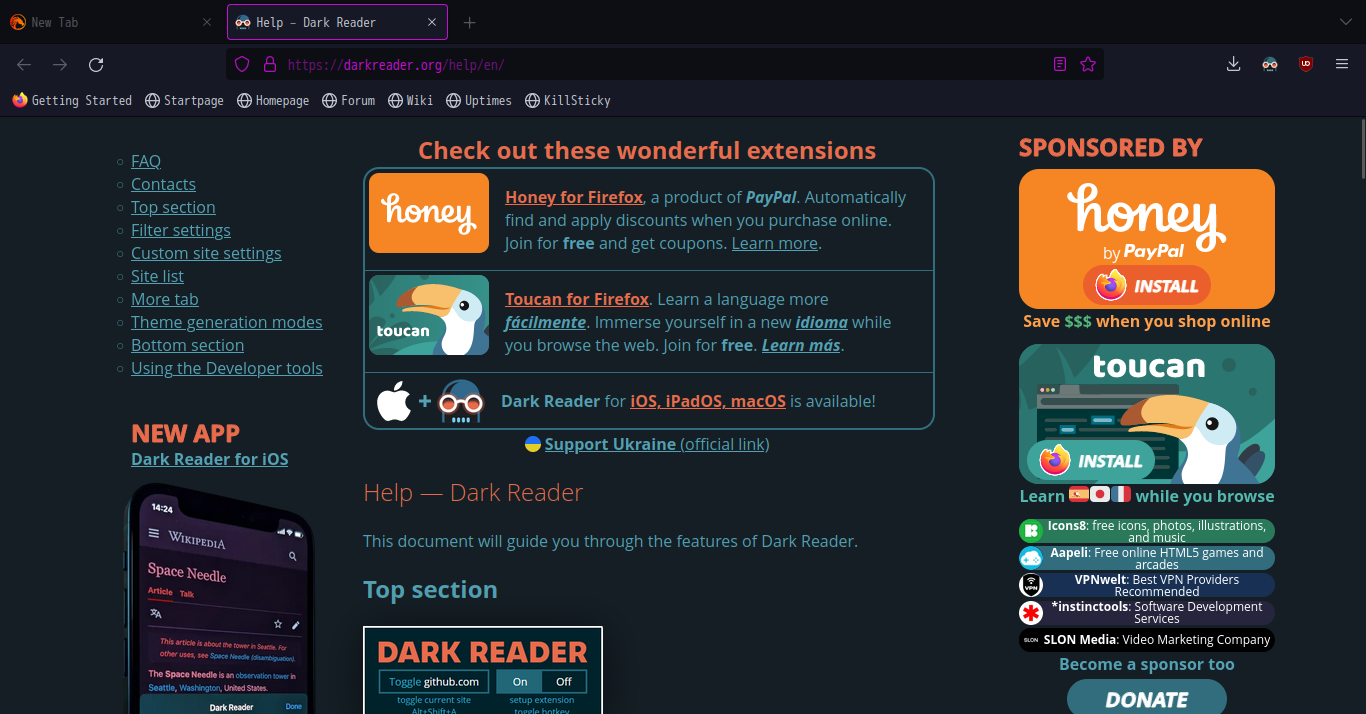Open the browser hamburger menu

[x=1342, y=64]
